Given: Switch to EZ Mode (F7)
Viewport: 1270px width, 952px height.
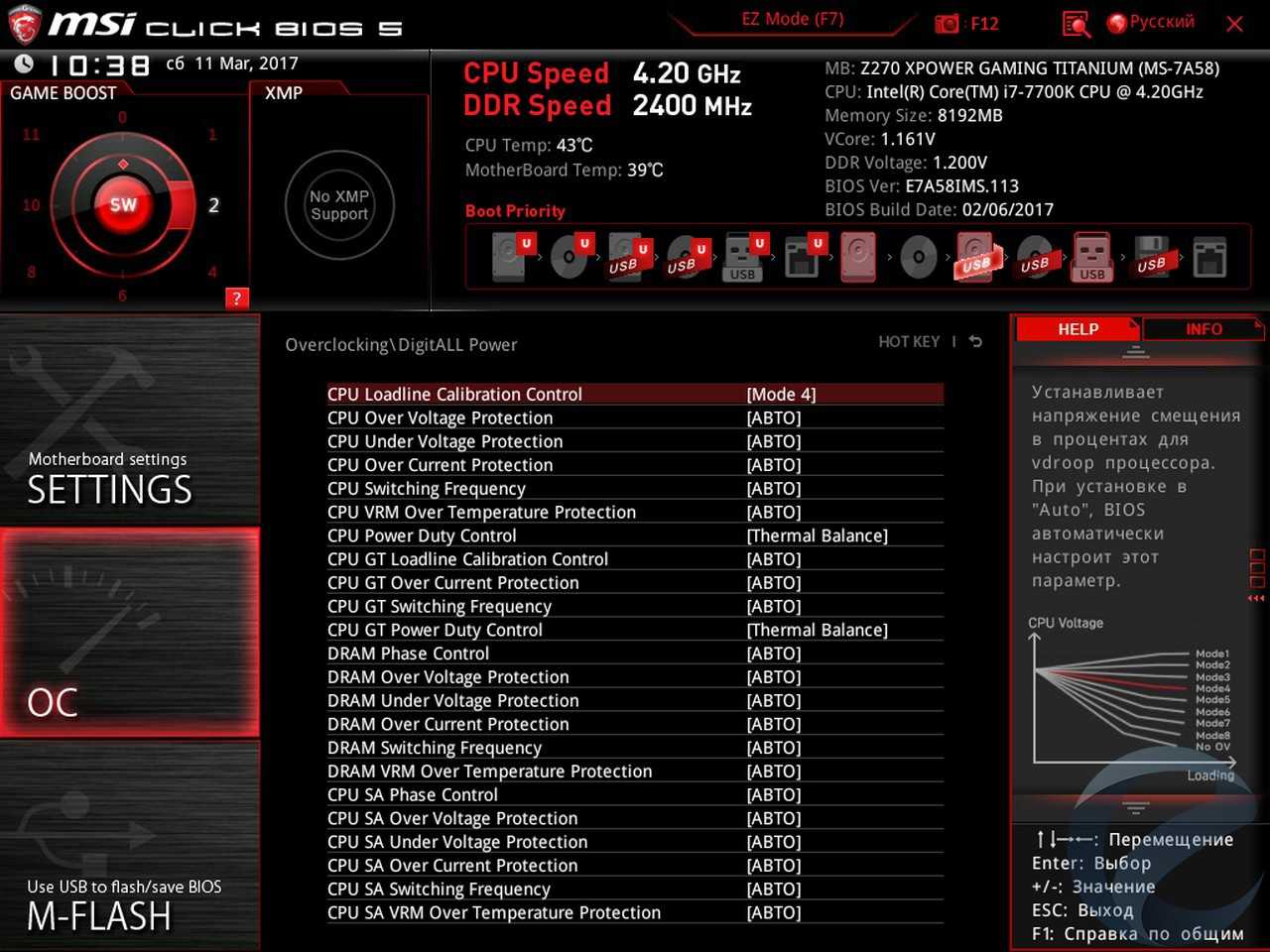Looking at the screenshot, I should (x=792, y=20).
